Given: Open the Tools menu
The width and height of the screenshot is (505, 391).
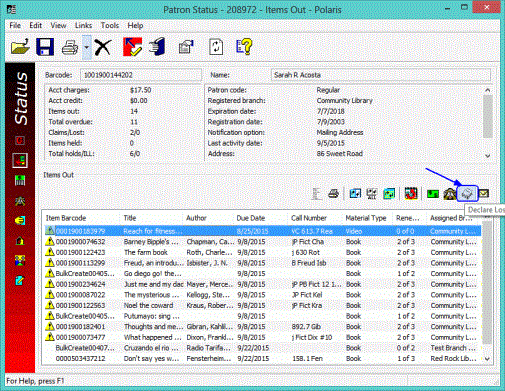Looking at the screenshot, I should [x=110, y=26].
